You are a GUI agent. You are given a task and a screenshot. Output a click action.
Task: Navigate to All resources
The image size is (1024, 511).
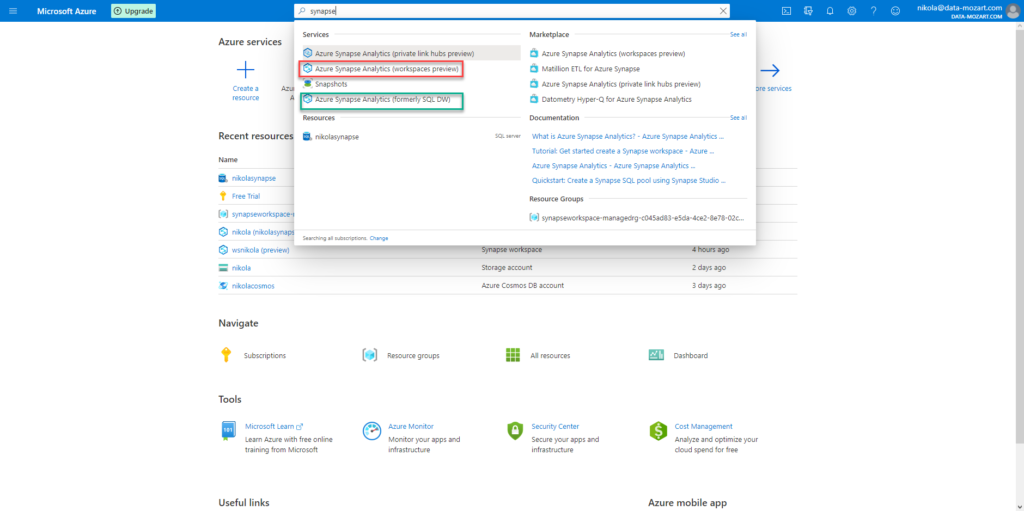click(550, 355)
